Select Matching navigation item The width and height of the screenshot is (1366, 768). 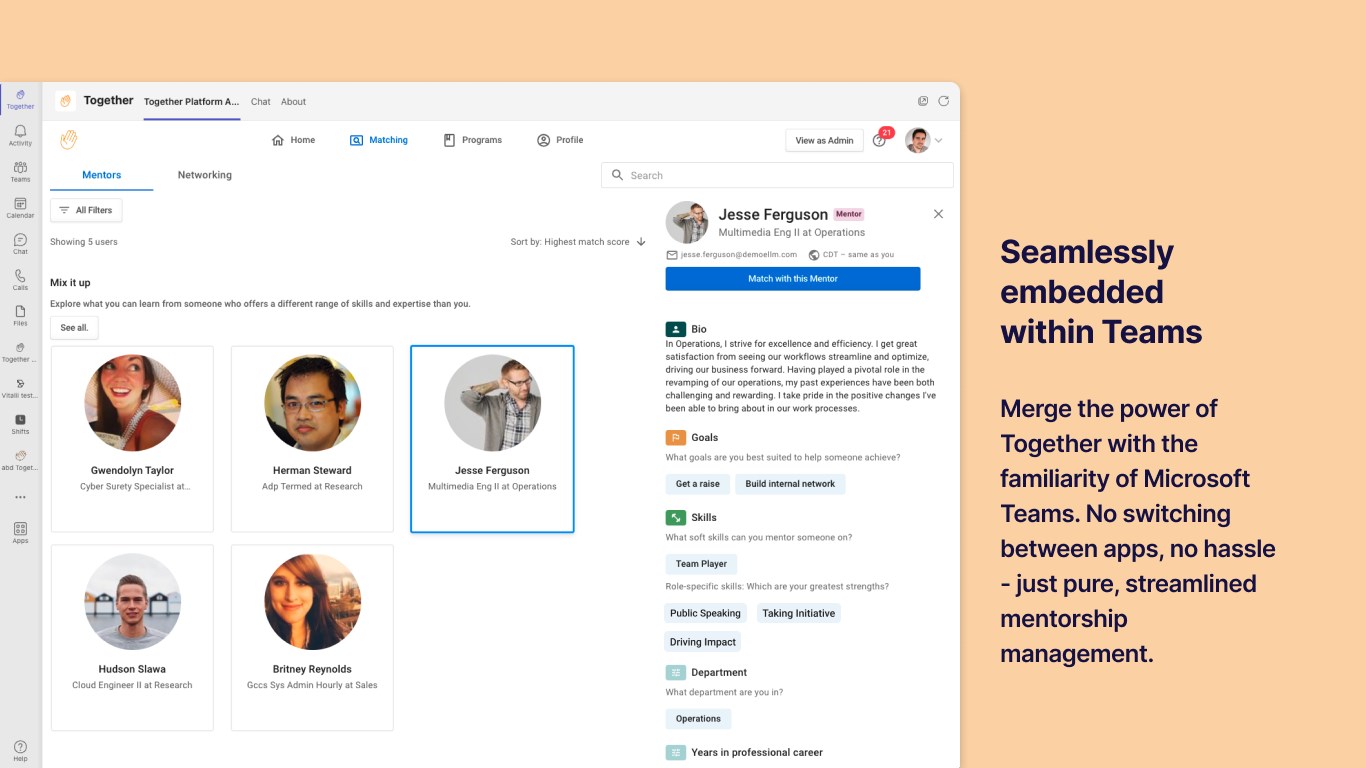[x=379, y=140]
